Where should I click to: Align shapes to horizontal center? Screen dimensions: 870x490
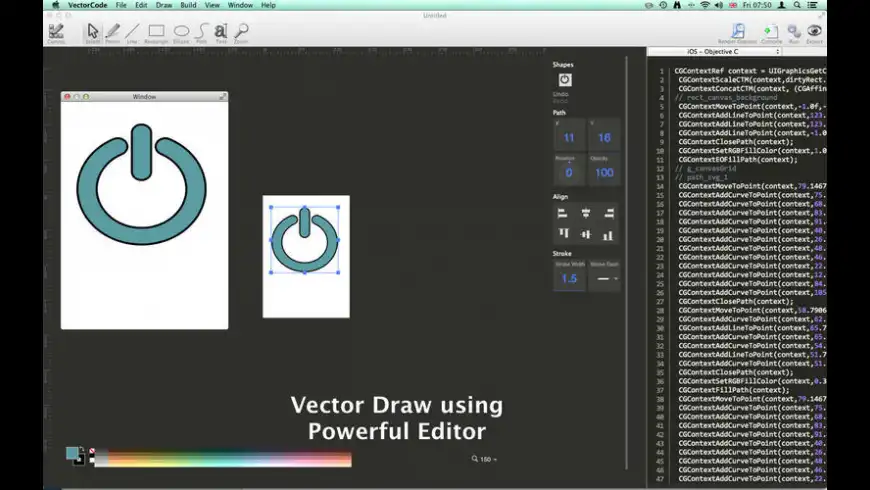pyautogui.click(x=585, y=213)
